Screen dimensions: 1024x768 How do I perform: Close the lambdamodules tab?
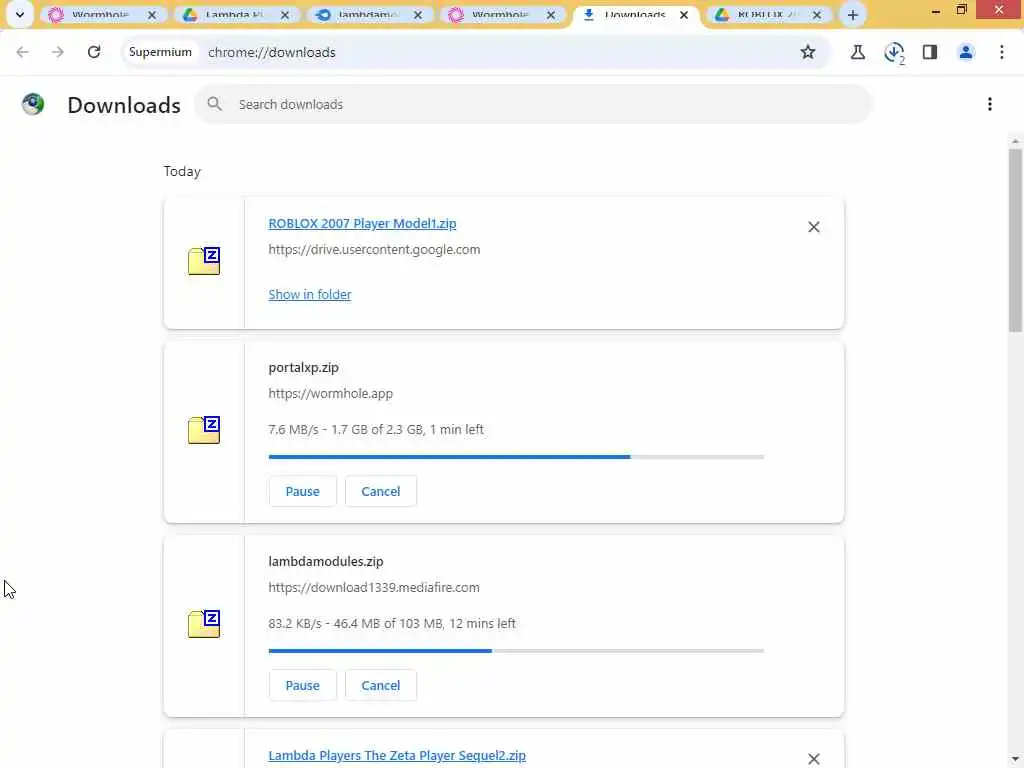tap(418, 15)
